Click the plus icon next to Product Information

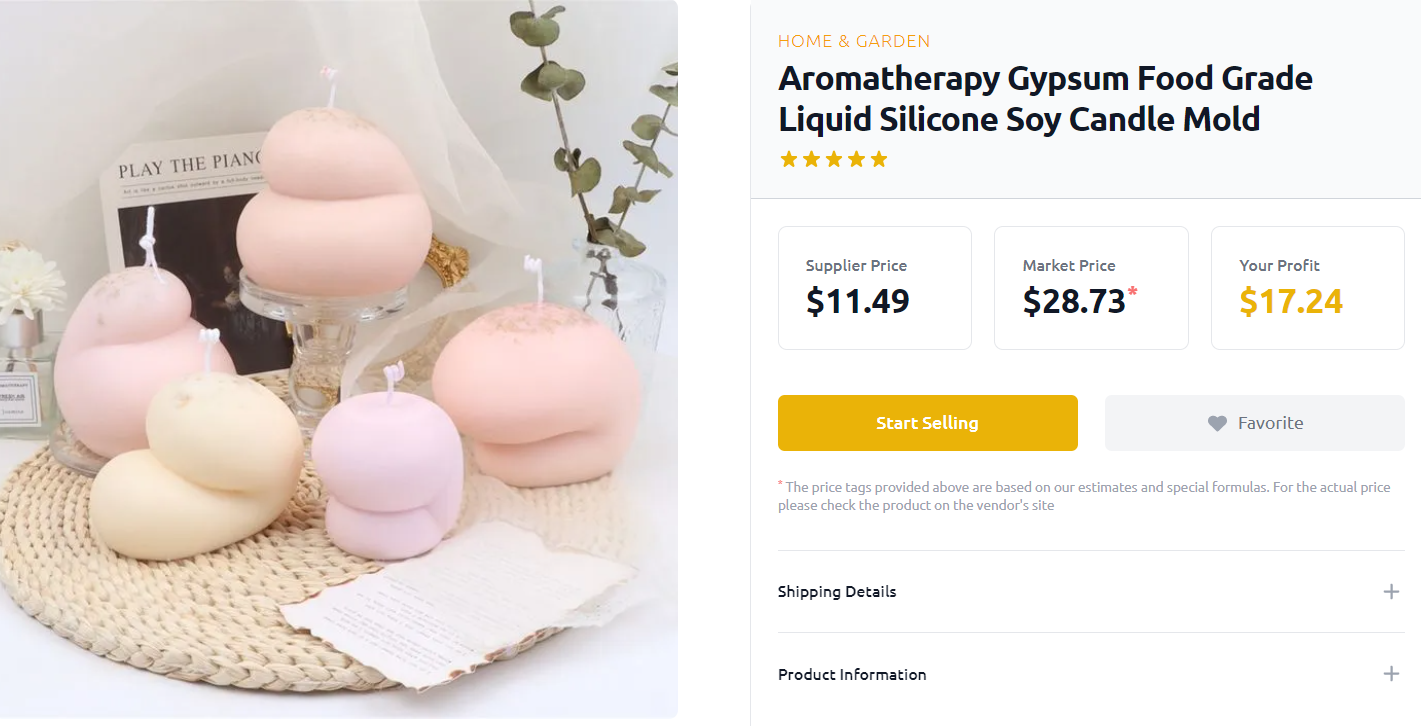point(1391,674)
